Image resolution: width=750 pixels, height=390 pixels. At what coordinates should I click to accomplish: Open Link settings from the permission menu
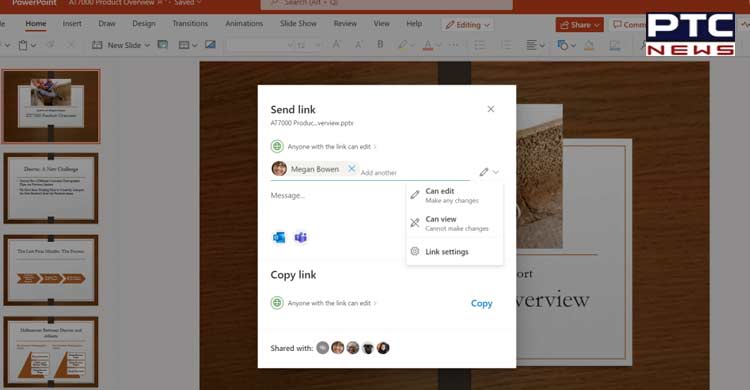pos(454,252)
